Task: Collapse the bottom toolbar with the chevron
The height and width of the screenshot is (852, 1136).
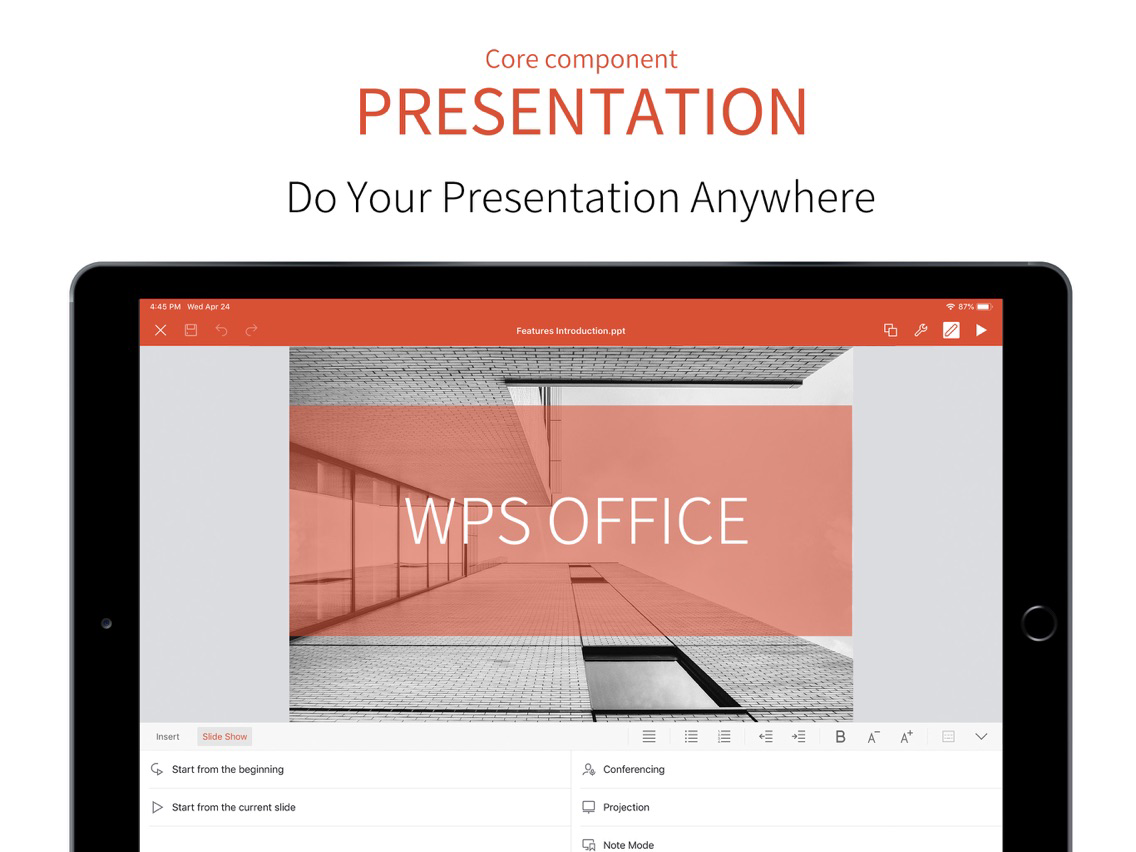Action: pos(981,736)
